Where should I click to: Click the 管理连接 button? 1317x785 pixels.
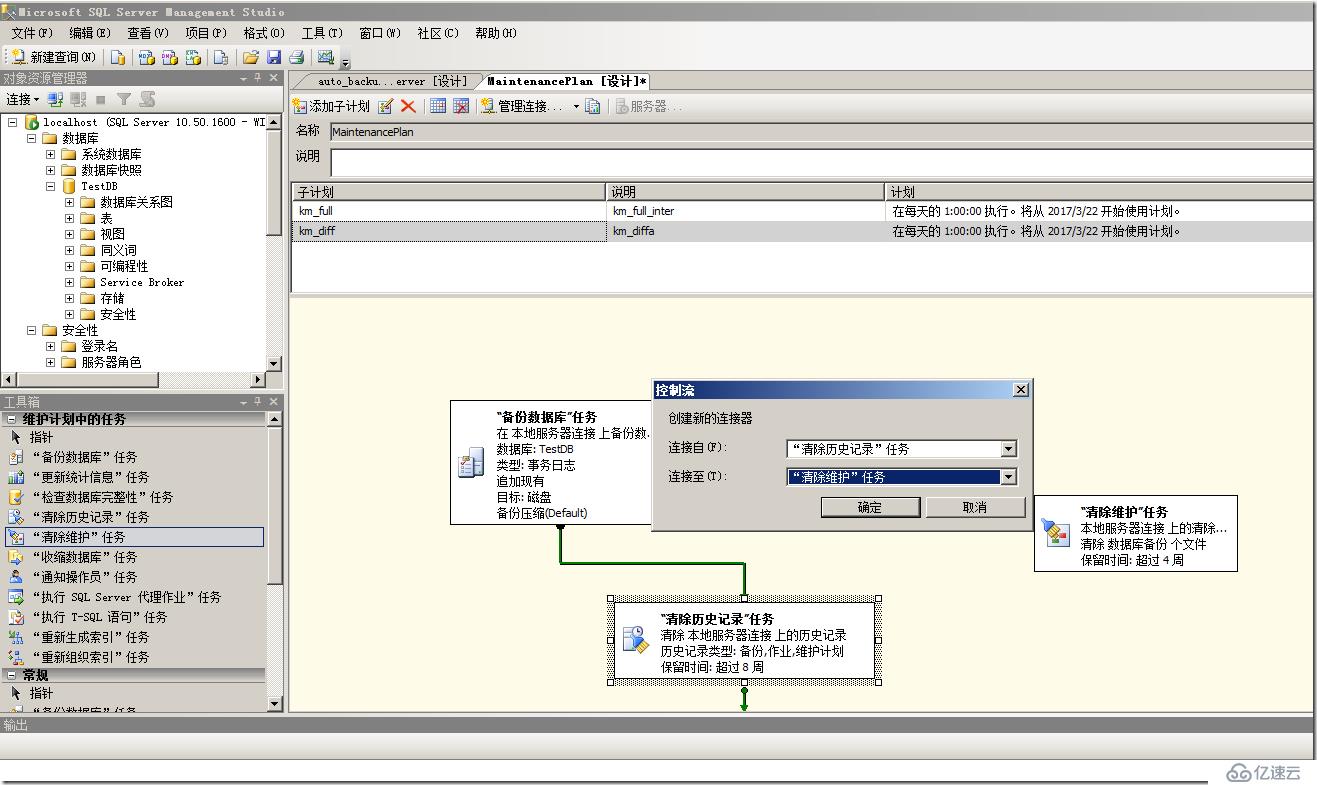(x=523, y=106)
